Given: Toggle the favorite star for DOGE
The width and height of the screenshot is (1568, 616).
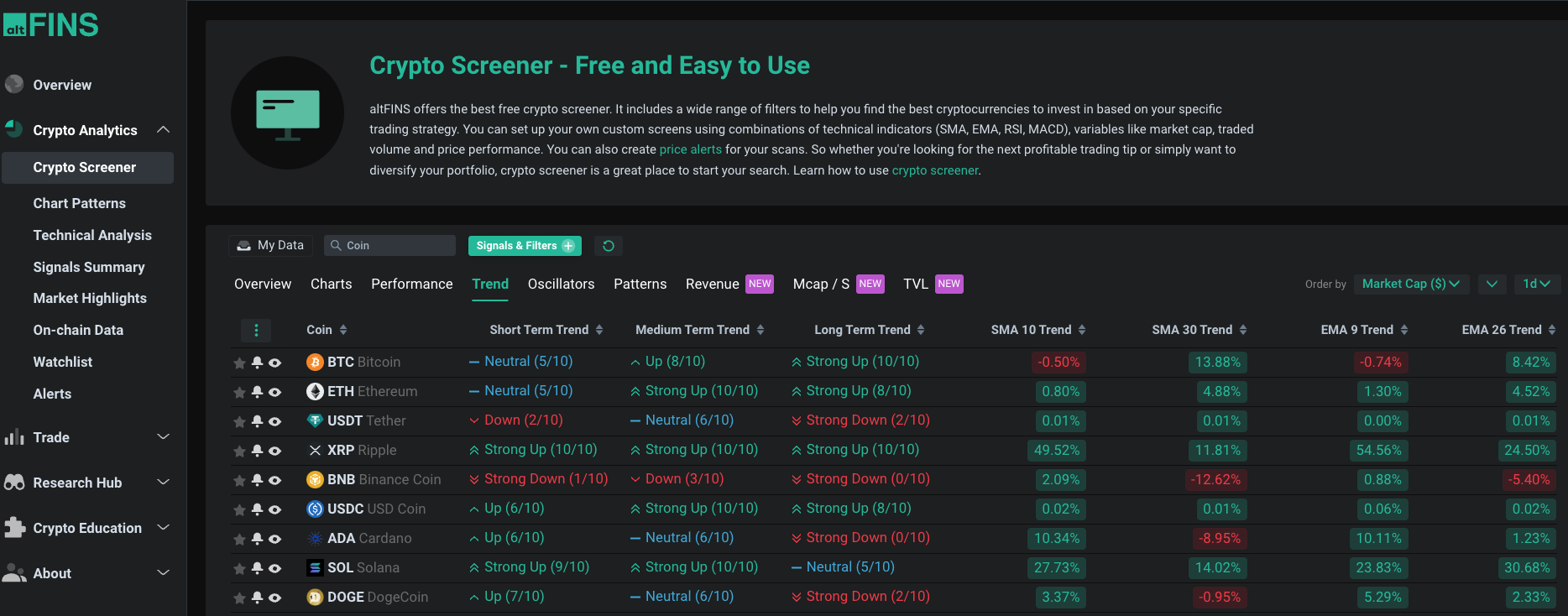Looking at the screenshot, I should click(239, 598).
